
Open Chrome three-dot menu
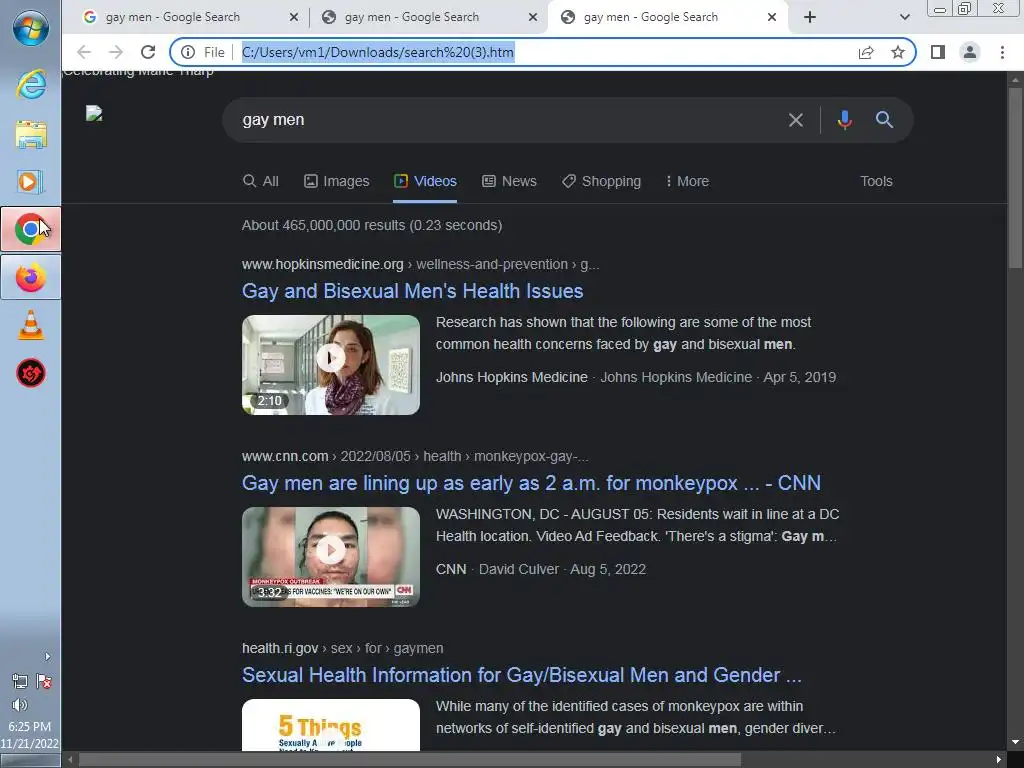pyautogui.click(x=1002, y=52)
